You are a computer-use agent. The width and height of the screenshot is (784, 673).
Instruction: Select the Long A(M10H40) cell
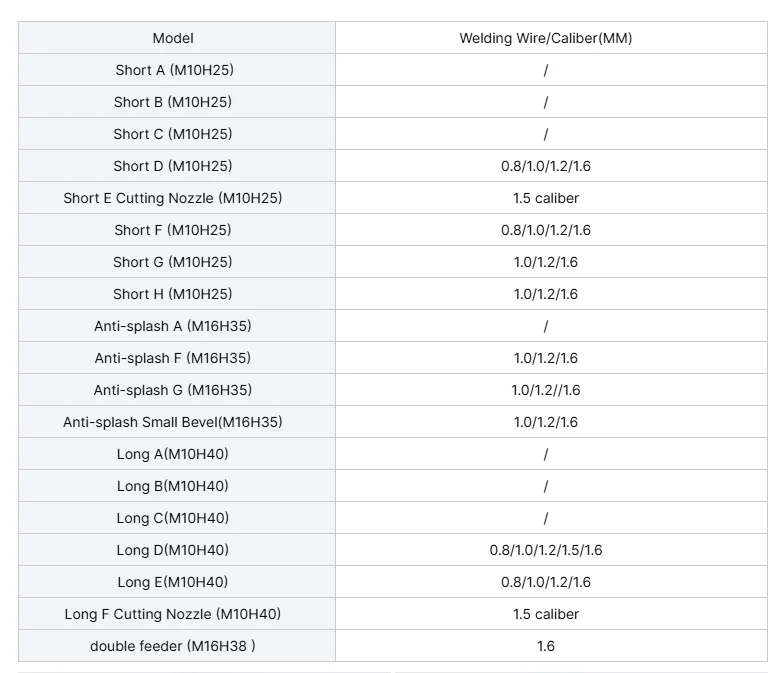tap(177, 454)
